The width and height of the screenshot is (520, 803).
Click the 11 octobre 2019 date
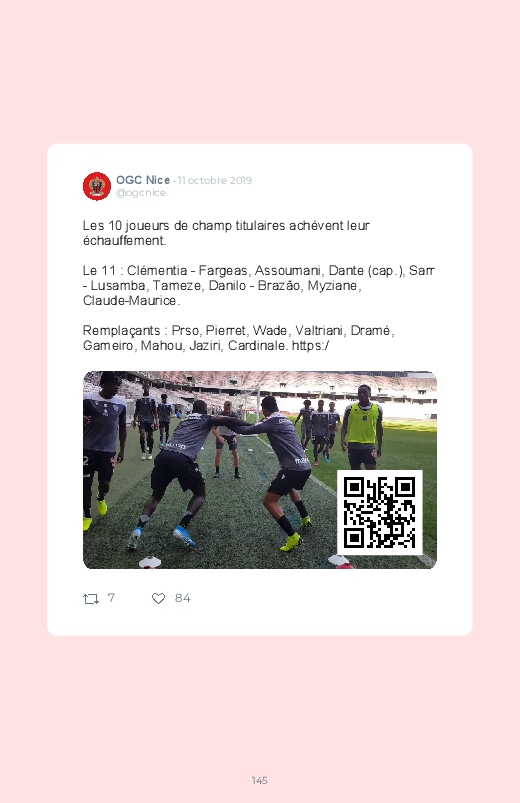(x=215, y=180)
